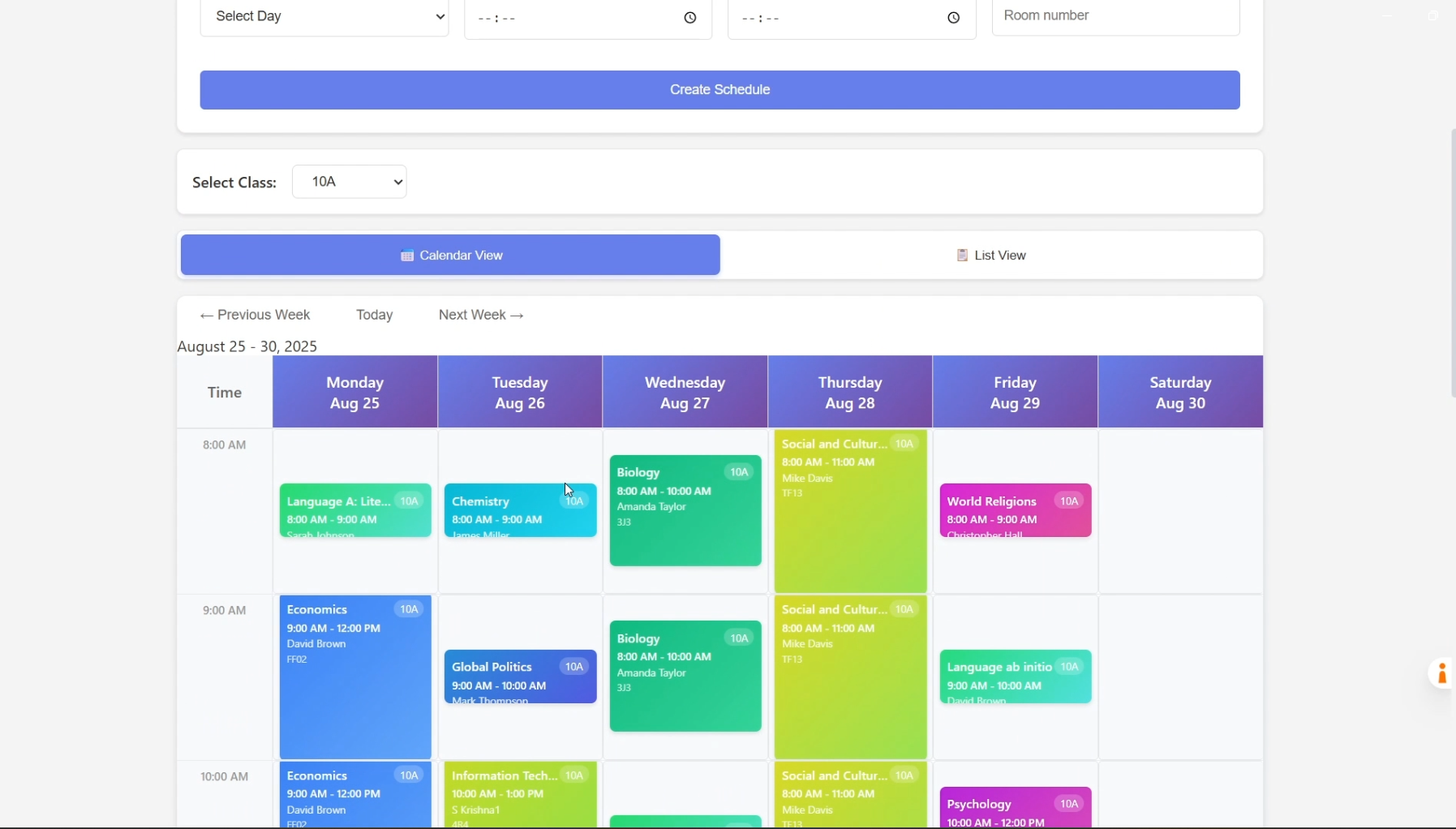
Task: Click the calendar icon in Calendar View tab
Action: coord(407,256)
